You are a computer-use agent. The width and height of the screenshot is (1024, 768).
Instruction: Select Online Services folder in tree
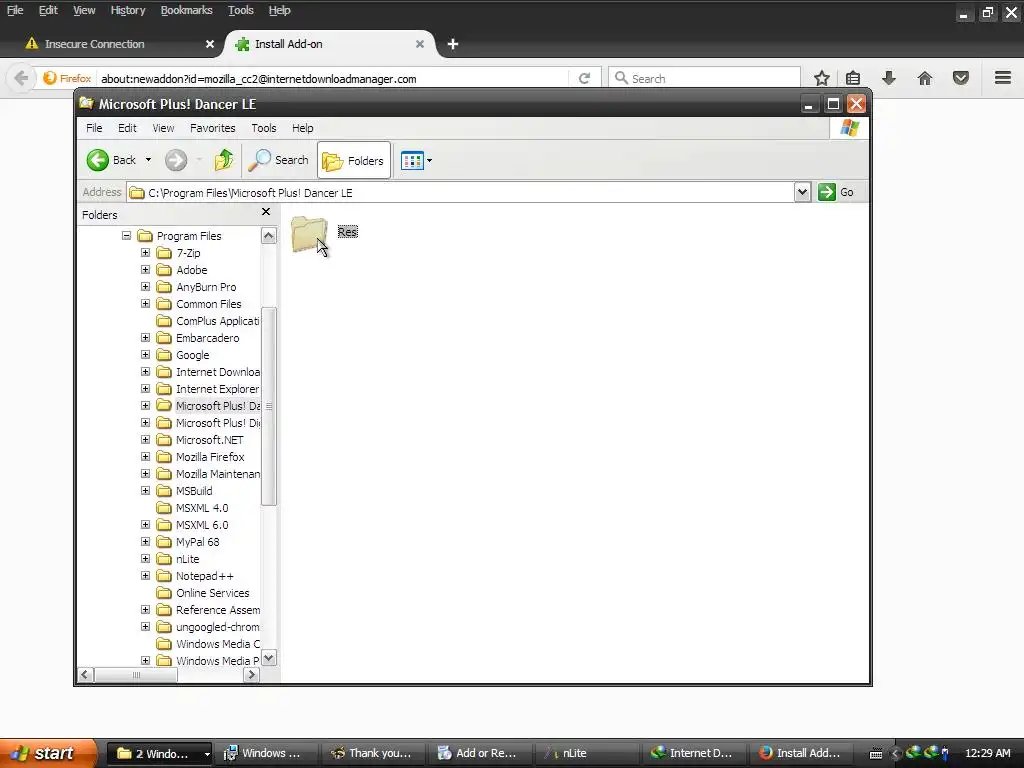click(x=213, y=592)
